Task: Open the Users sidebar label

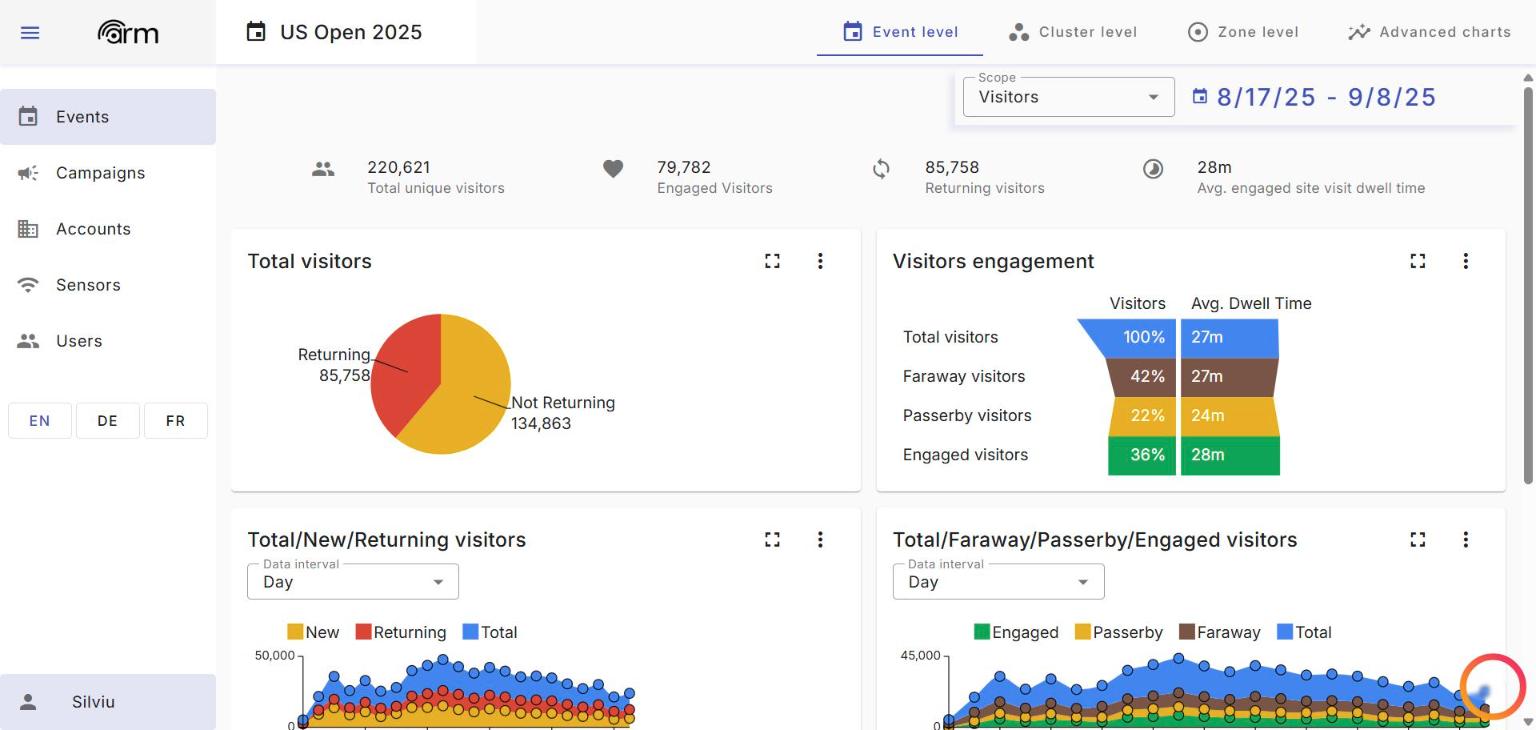Action: (79, 341)
